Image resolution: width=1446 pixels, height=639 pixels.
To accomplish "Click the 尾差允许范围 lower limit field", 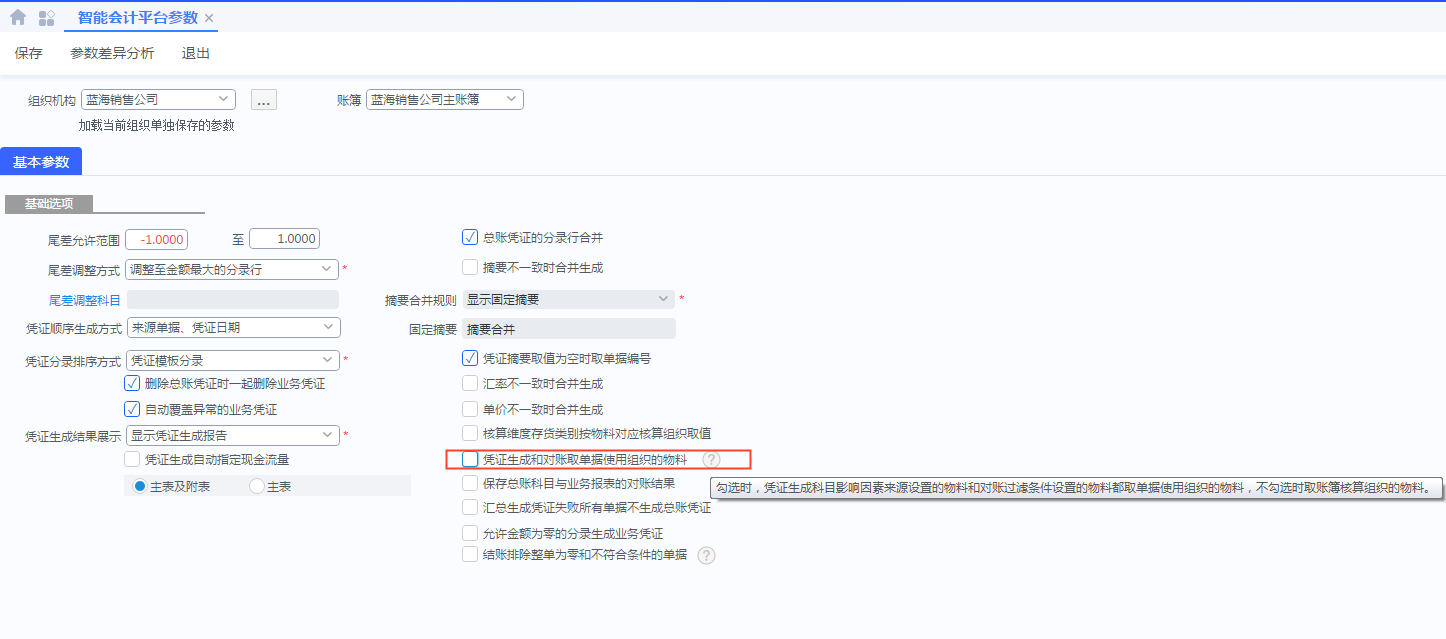I will pyautogui.click(x=157, y=239).
